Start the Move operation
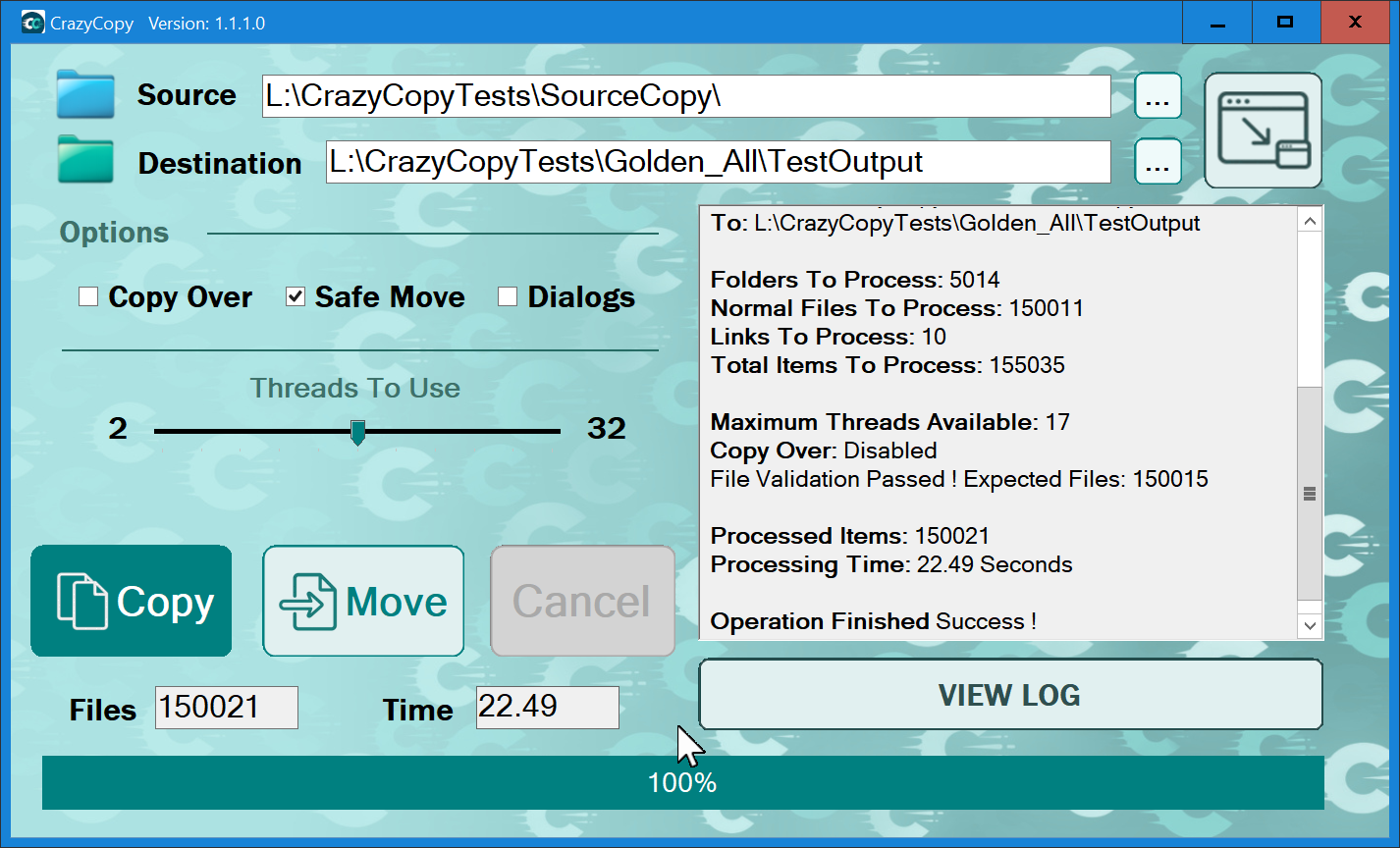The width and height of the screenshot is (1400, 848). click(x=363, y=601)
